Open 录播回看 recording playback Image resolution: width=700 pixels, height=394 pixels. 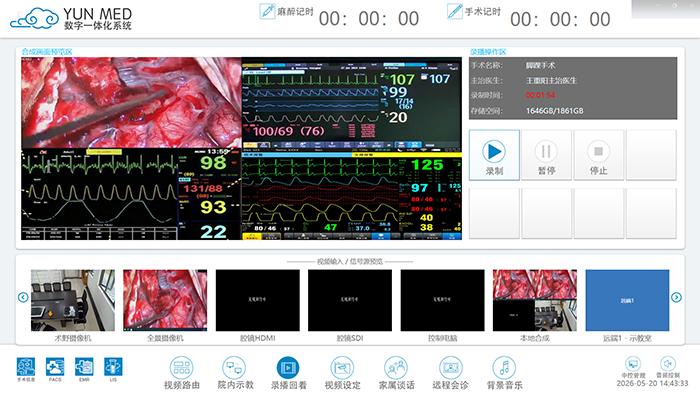(x=288, y=373)
